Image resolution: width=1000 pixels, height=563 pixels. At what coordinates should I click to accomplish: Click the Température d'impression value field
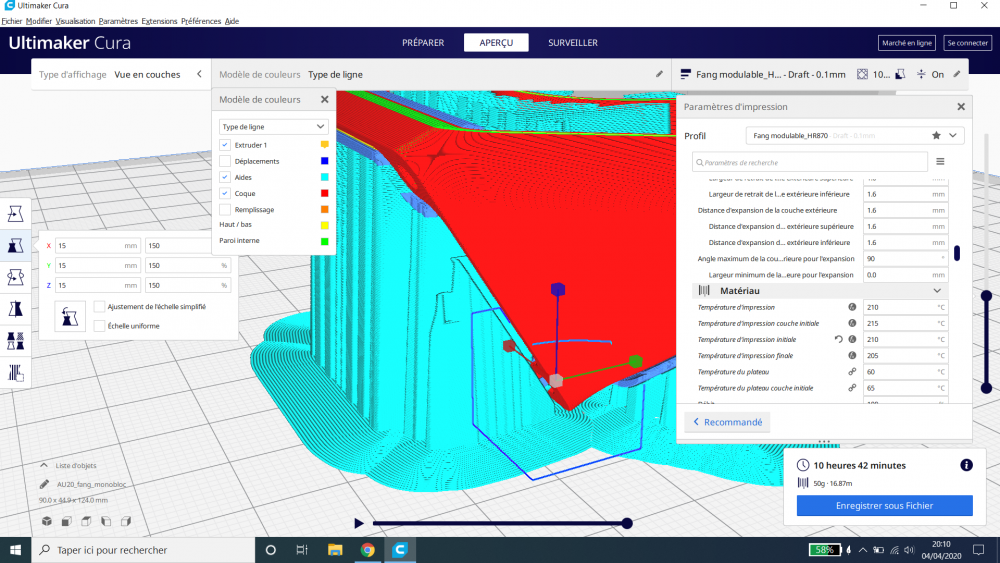[905, 307]
